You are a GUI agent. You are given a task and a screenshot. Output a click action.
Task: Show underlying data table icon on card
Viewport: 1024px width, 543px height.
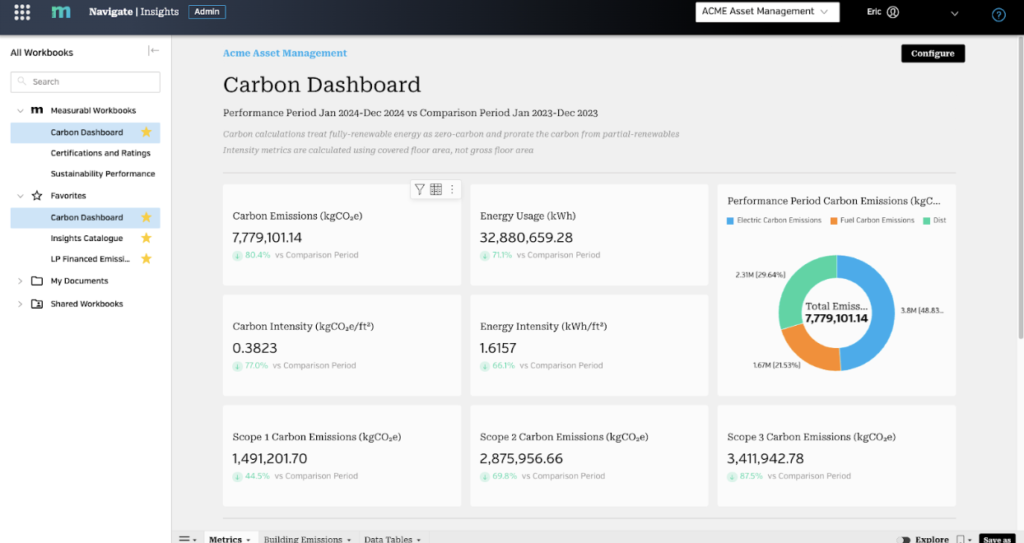[x=436, y=189]
